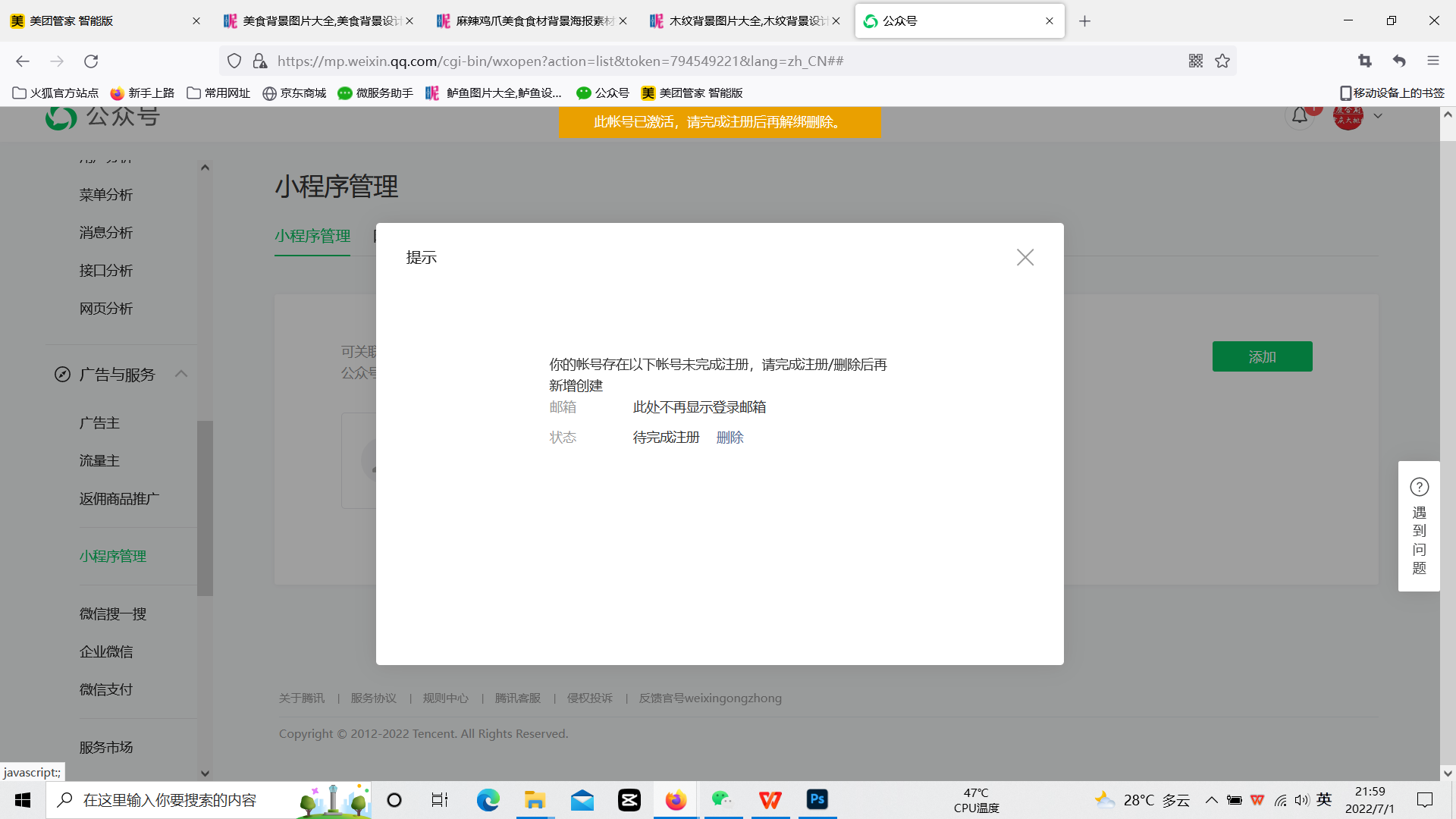Screen dimensions: 1456x819
Task: Click the green 添加 button
Action: (x=1262, y=356)
